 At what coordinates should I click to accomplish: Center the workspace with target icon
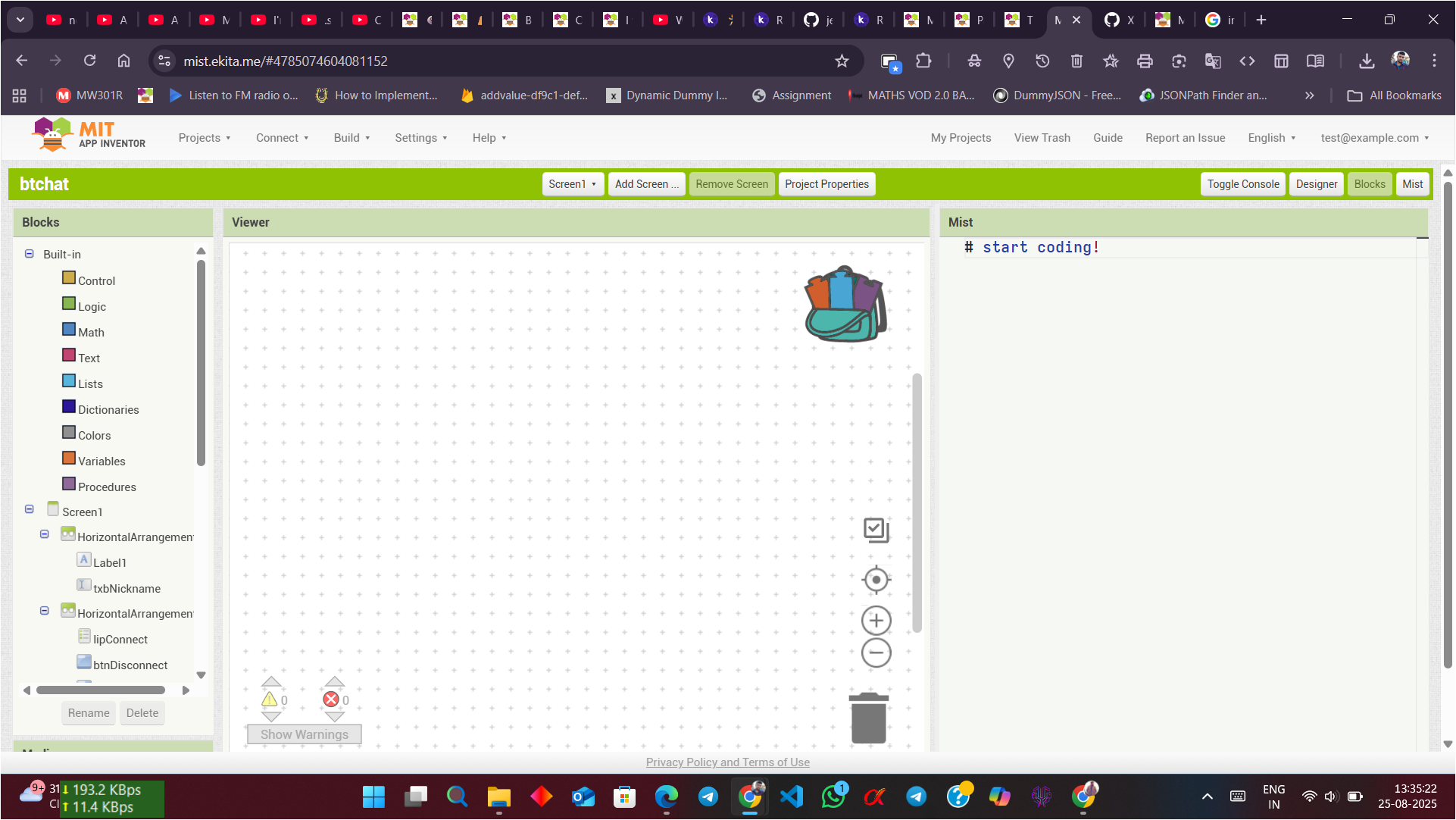tap(876, 580)
